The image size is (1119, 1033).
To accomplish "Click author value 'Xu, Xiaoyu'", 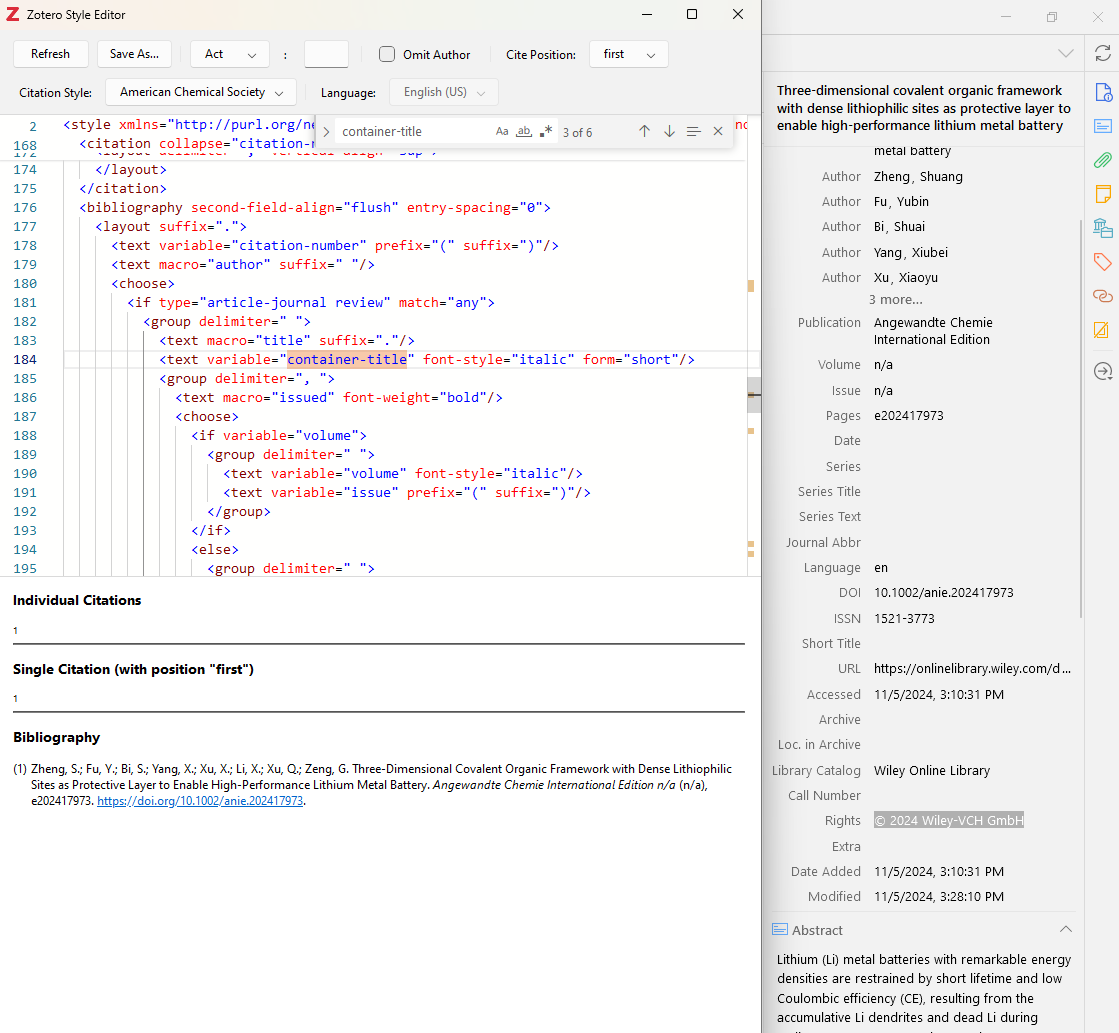I will [x=906, y=278].
